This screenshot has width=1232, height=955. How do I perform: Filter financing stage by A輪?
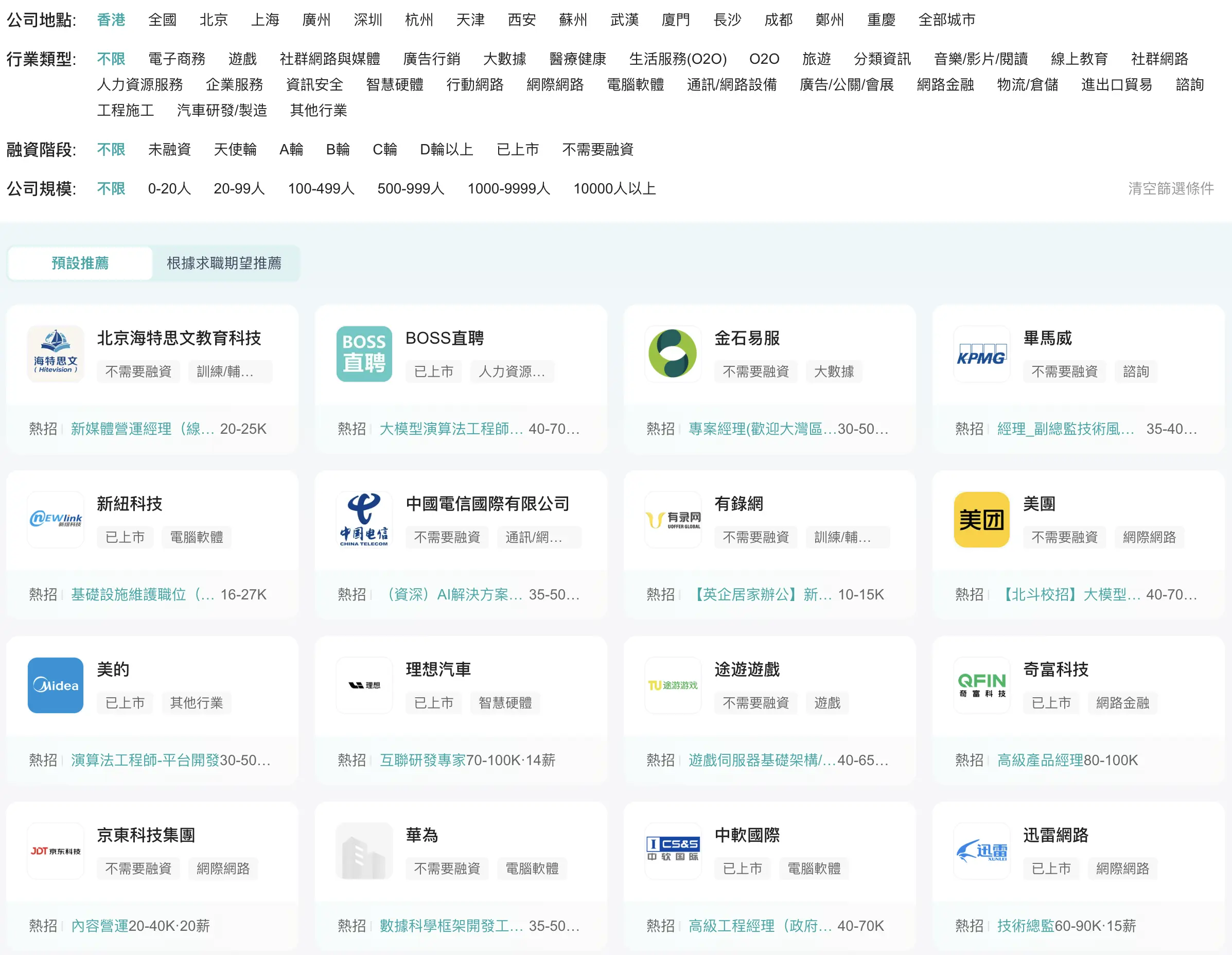click(x=291, y=150)
